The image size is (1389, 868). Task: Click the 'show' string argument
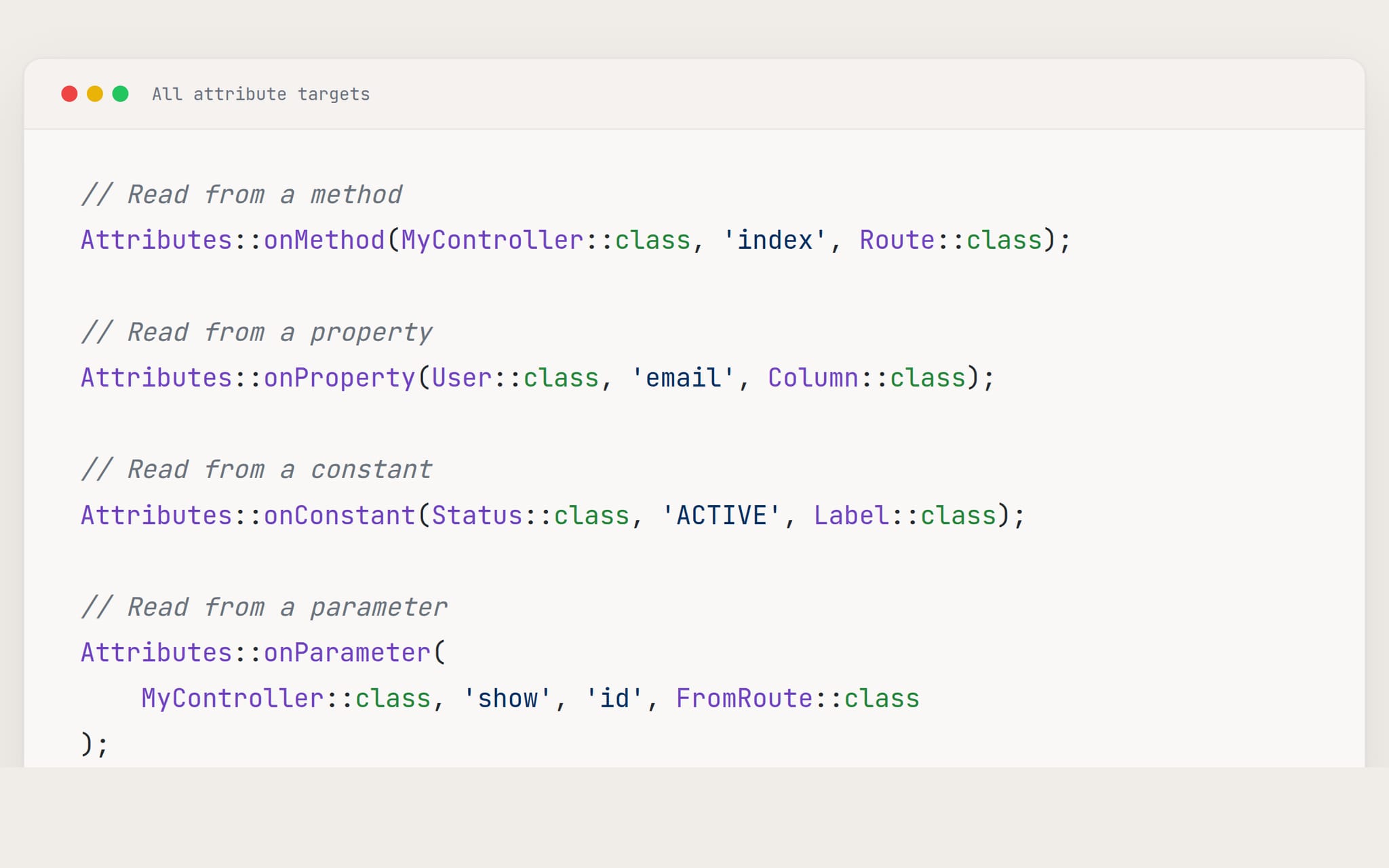click(x=507, y=698)
